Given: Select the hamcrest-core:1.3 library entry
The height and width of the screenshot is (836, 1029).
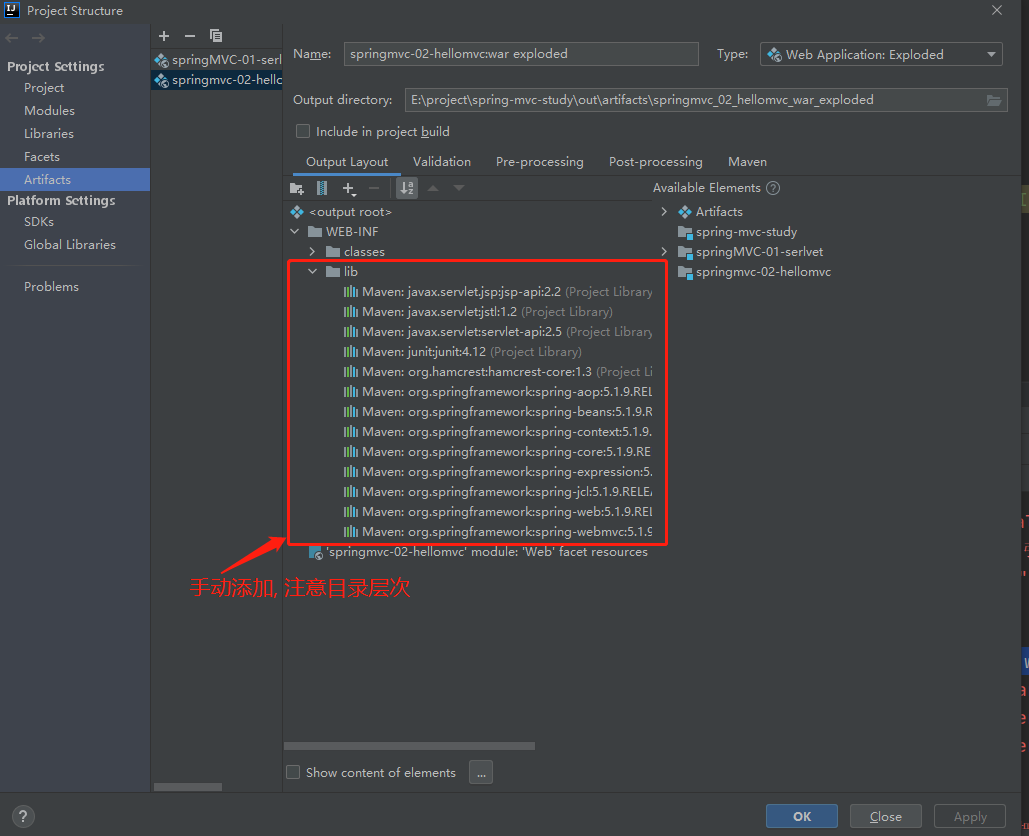Looking at the screenshot, I should pos(497,372).
